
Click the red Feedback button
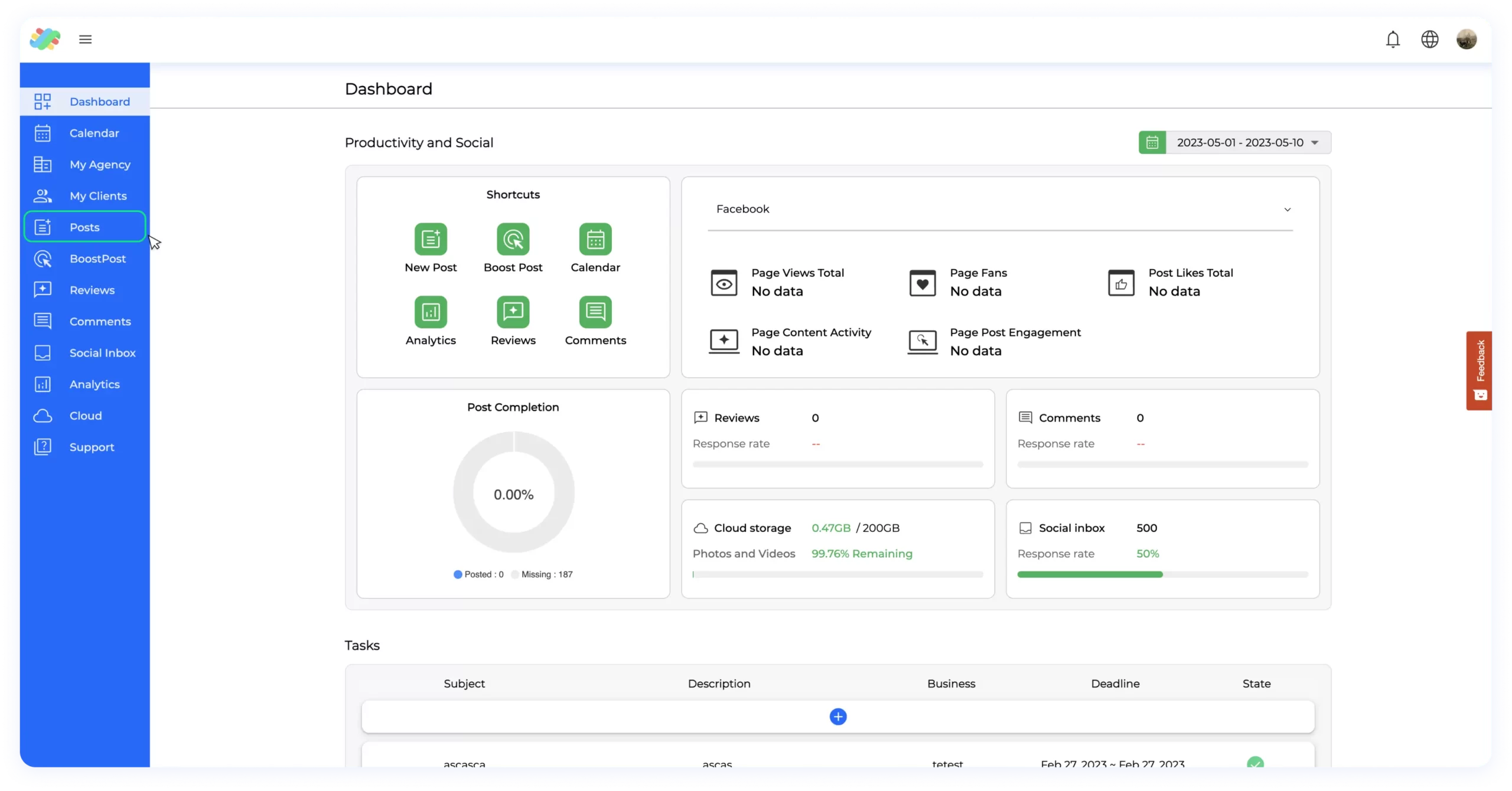(1480, 370)
